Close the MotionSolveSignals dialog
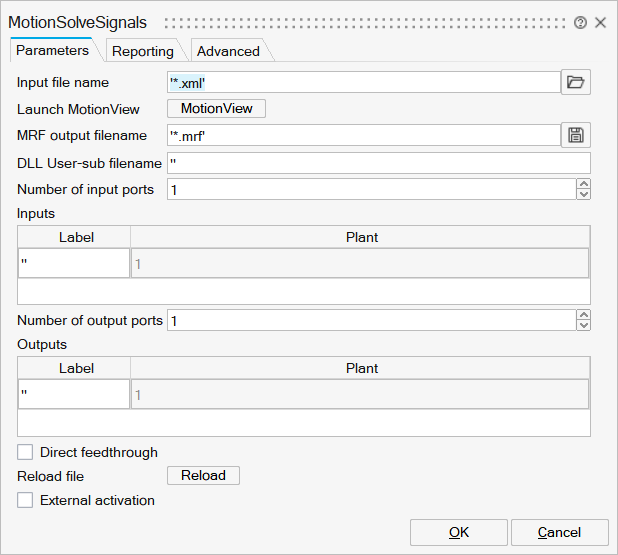618x555 pixels. [600, 22]
